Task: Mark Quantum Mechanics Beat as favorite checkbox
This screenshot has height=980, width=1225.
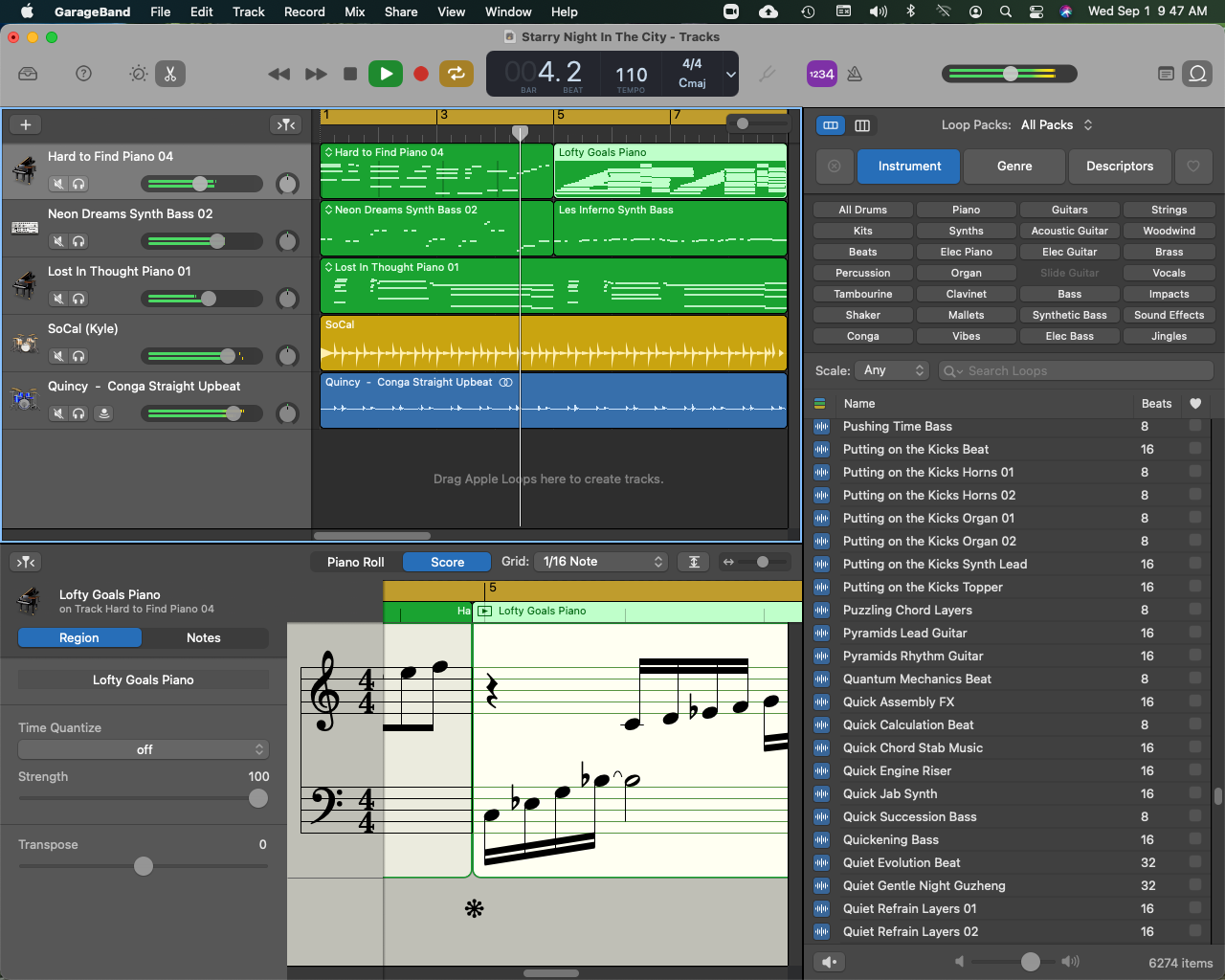Action: (1194, 679)
